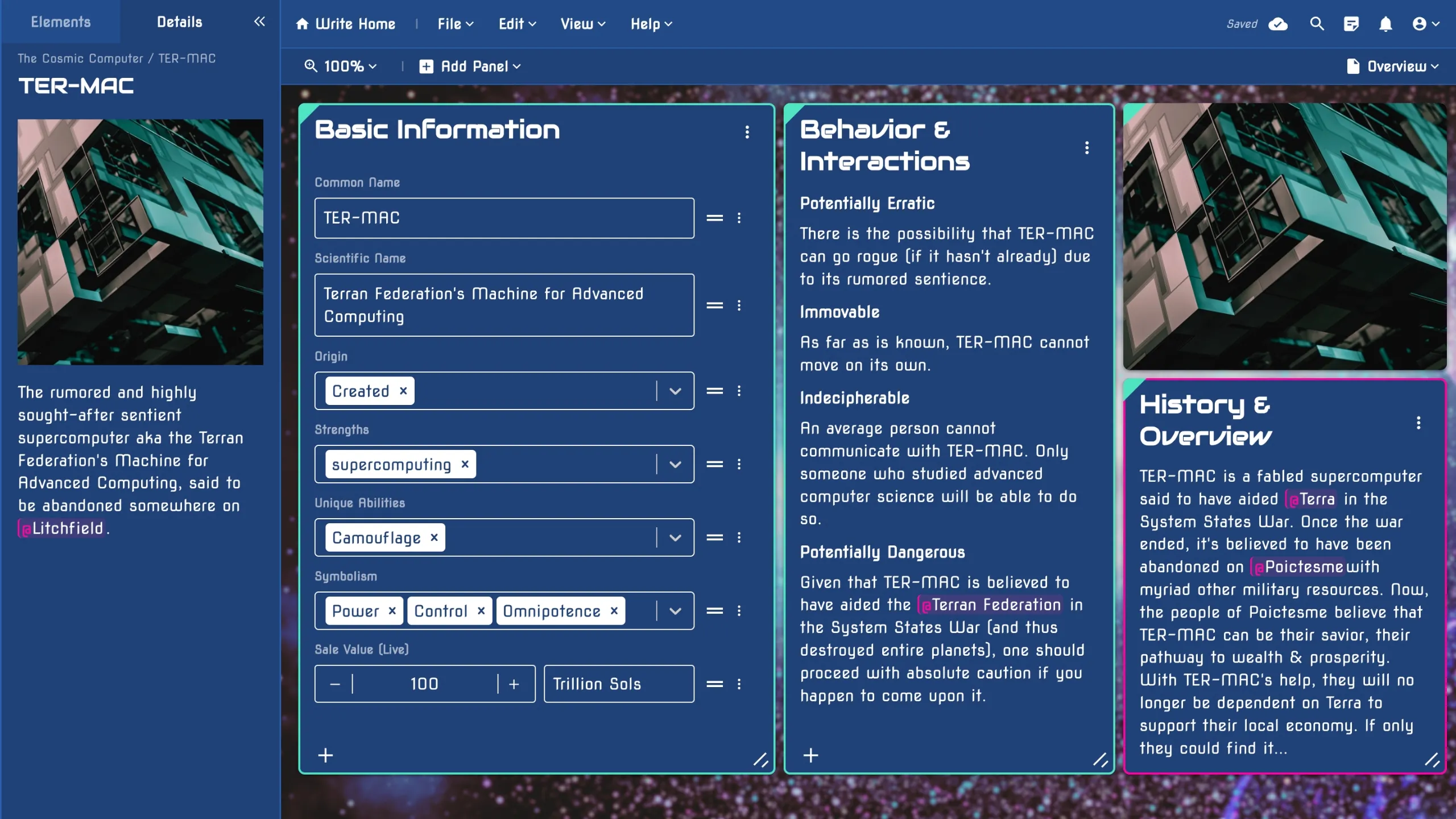Switch to the Elements tab
Screen dimensions: 1456x819
click(x=60, y=22)
